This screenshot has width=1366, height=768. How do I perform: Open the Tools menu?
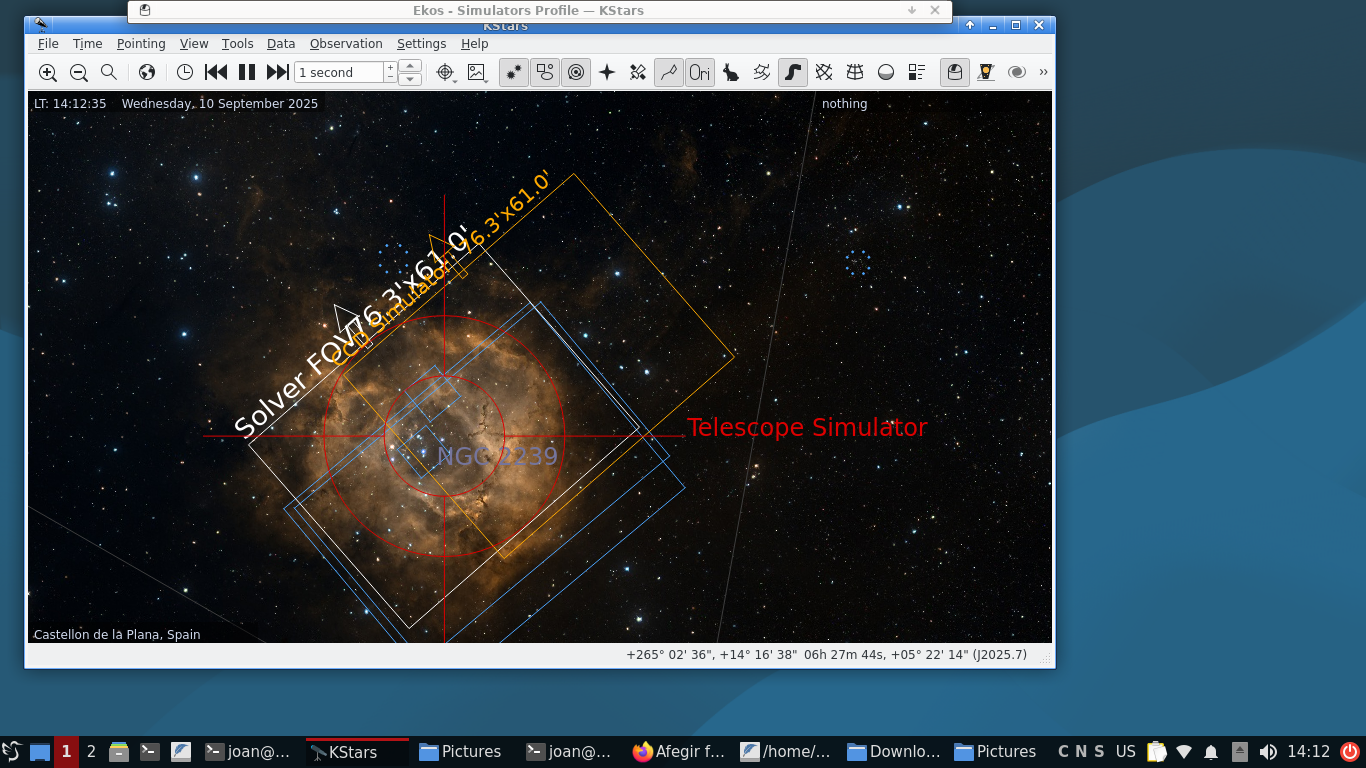coord(238,44)
